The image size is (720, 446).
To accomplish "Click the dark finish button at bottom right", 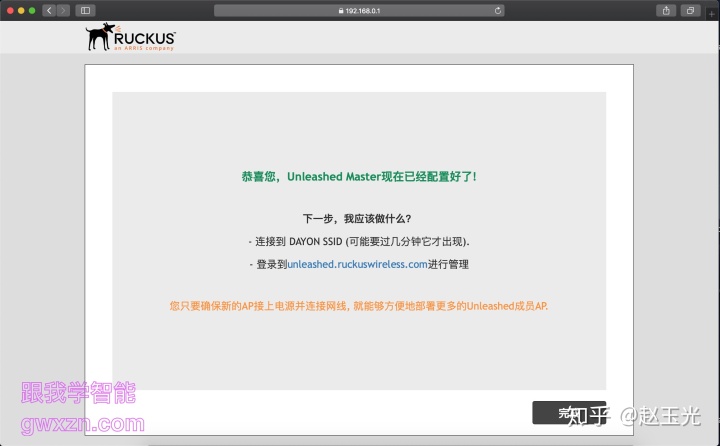I will [569, 412].
